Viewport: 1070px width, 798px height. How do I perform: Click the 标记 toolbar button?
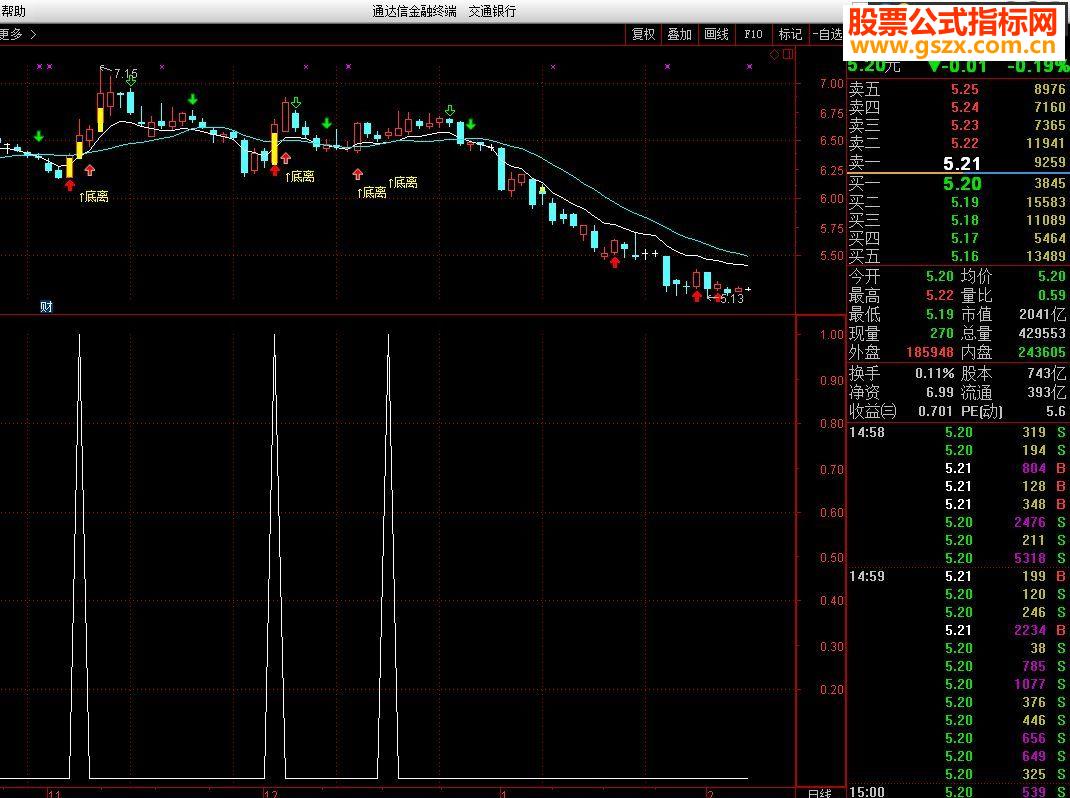790,34
